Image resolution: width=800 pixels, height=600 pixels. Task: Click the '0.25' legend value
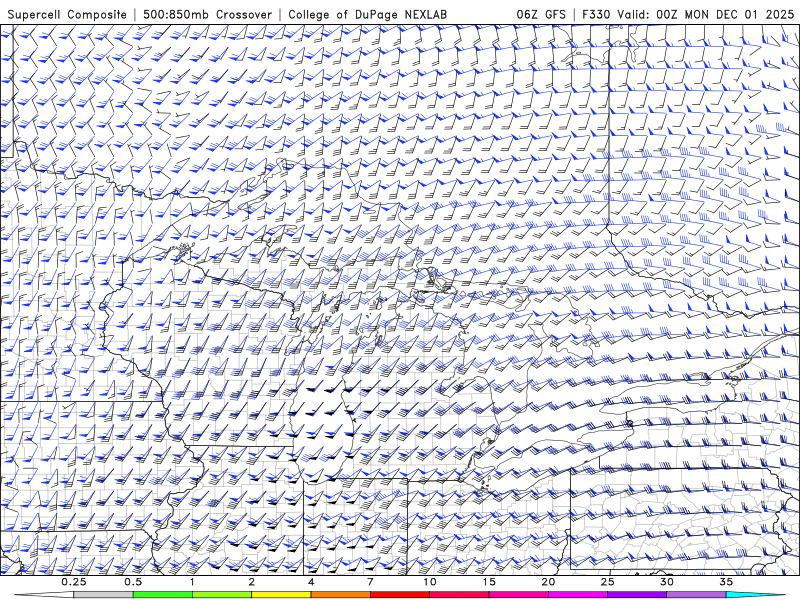(74, 582)
